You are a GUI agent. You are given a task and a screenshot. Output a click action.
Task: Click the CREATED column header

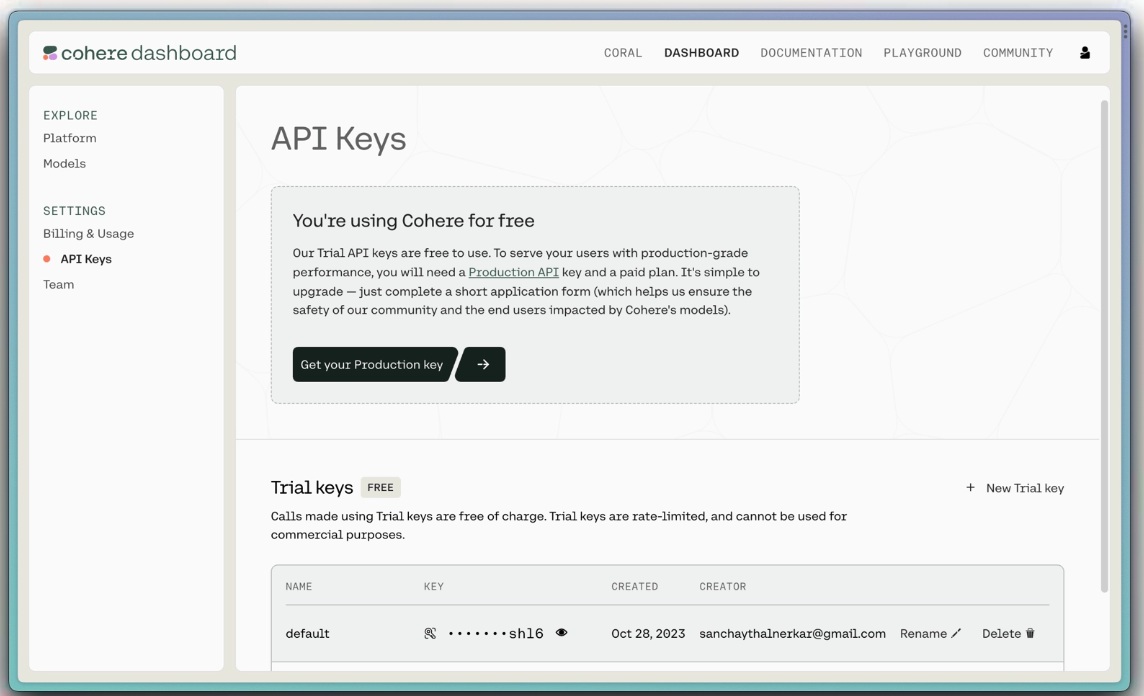click(x=635, y=587)
